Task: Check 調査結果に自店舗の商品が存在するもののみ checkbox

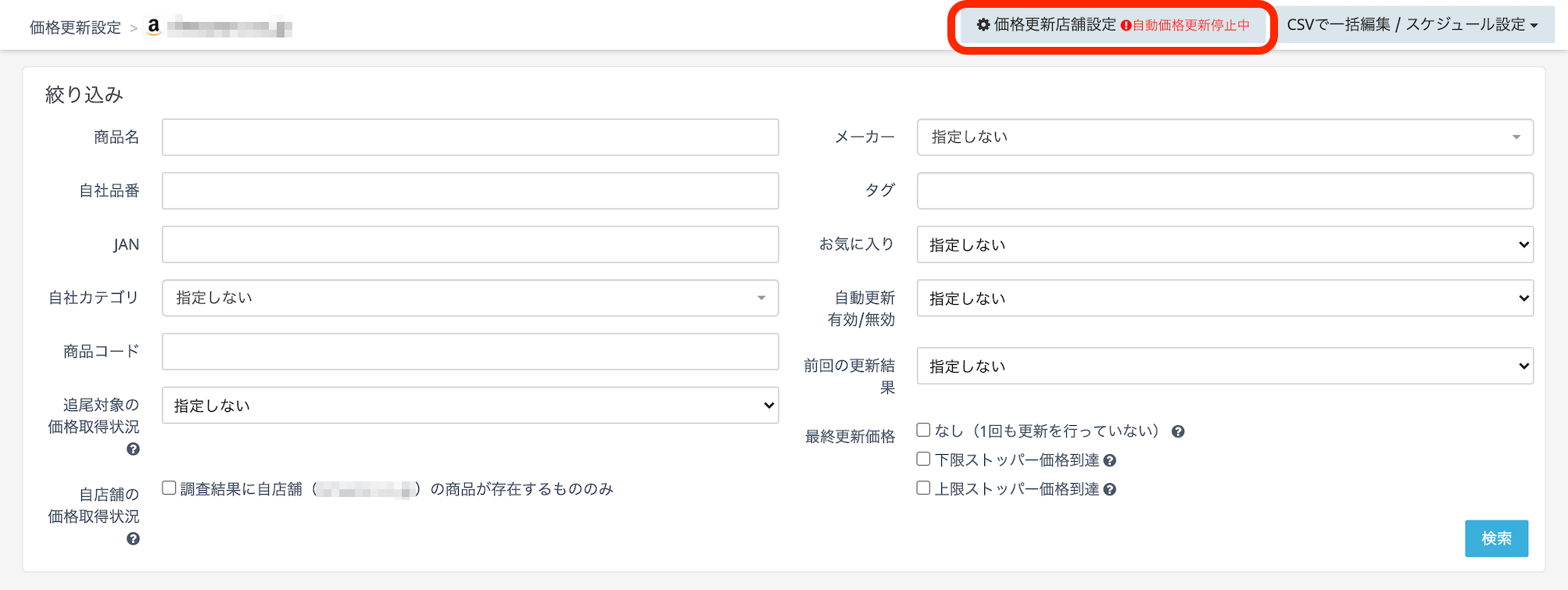Action: (x=169, y=488)
